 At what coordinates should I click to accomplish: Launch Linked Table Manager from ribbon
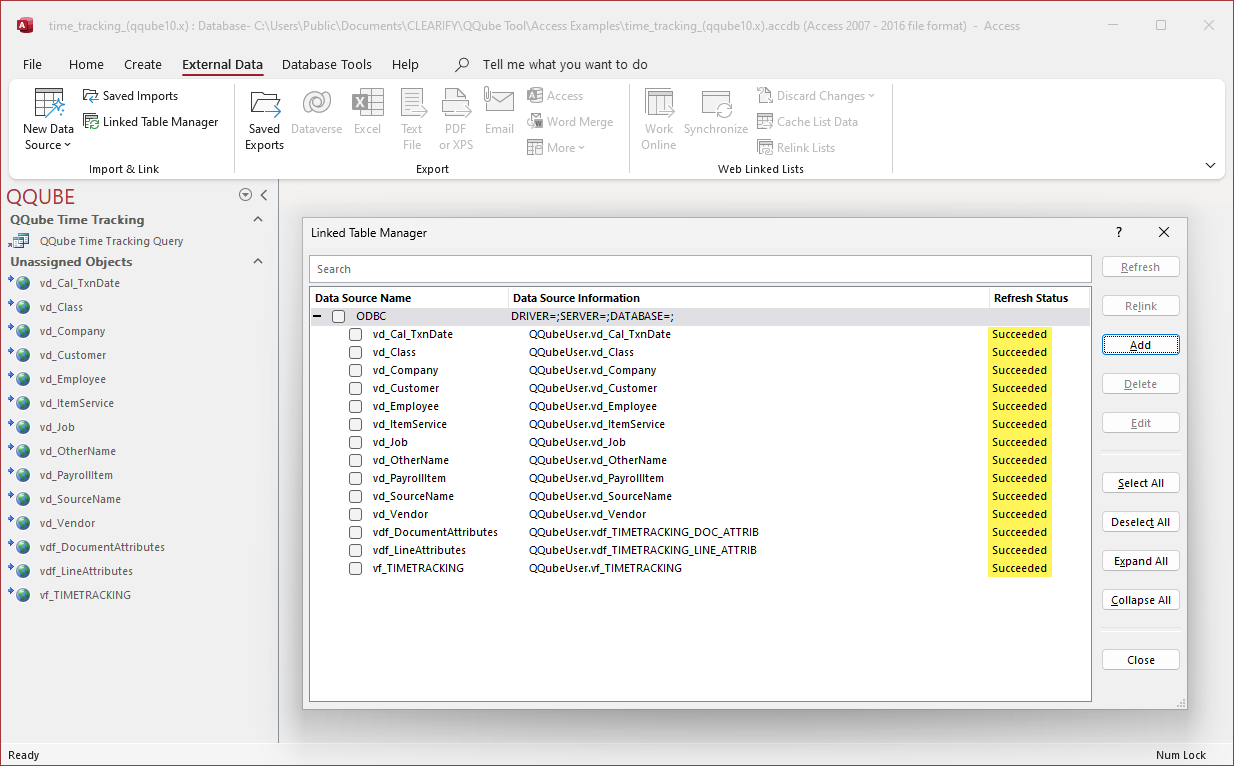[150, 122]
